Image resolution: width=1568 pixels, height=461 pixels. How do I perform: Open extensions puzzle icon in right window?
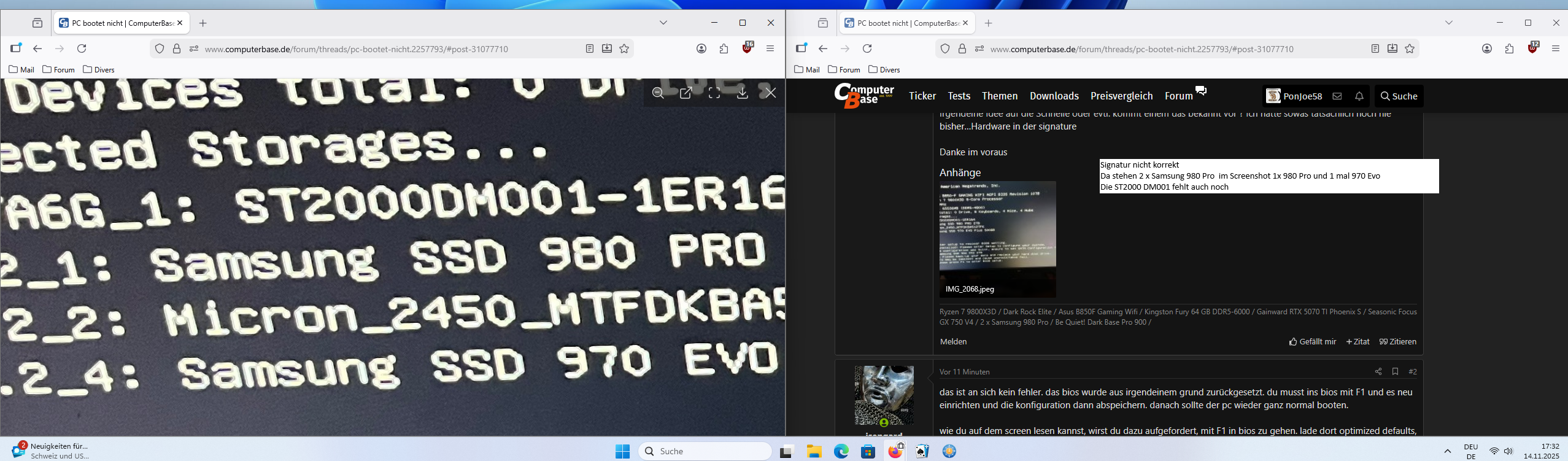1509,48
